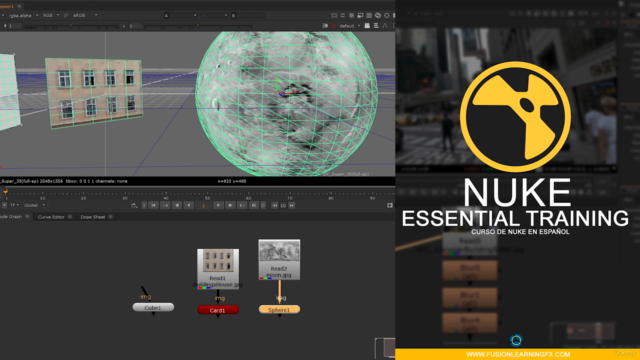Open the default 3D camera dropdown
Screen dimensions: 640x360
tap(350, 26)
